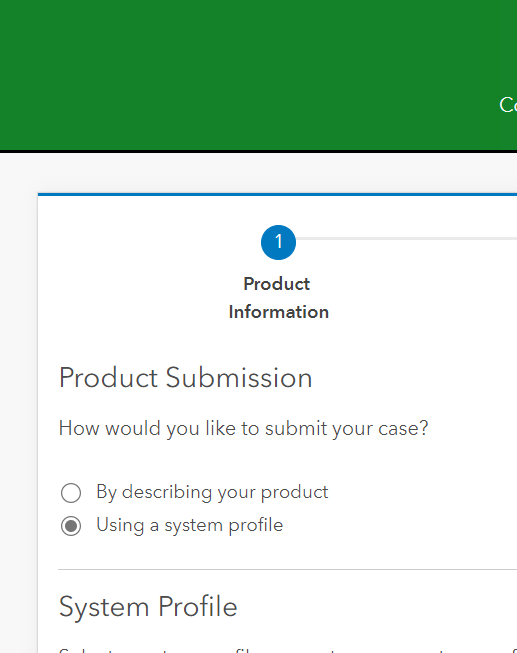Click the Product Submission heading
This screenshot has height=653, width=517.
pyautogui.click(x=185, y=378)
